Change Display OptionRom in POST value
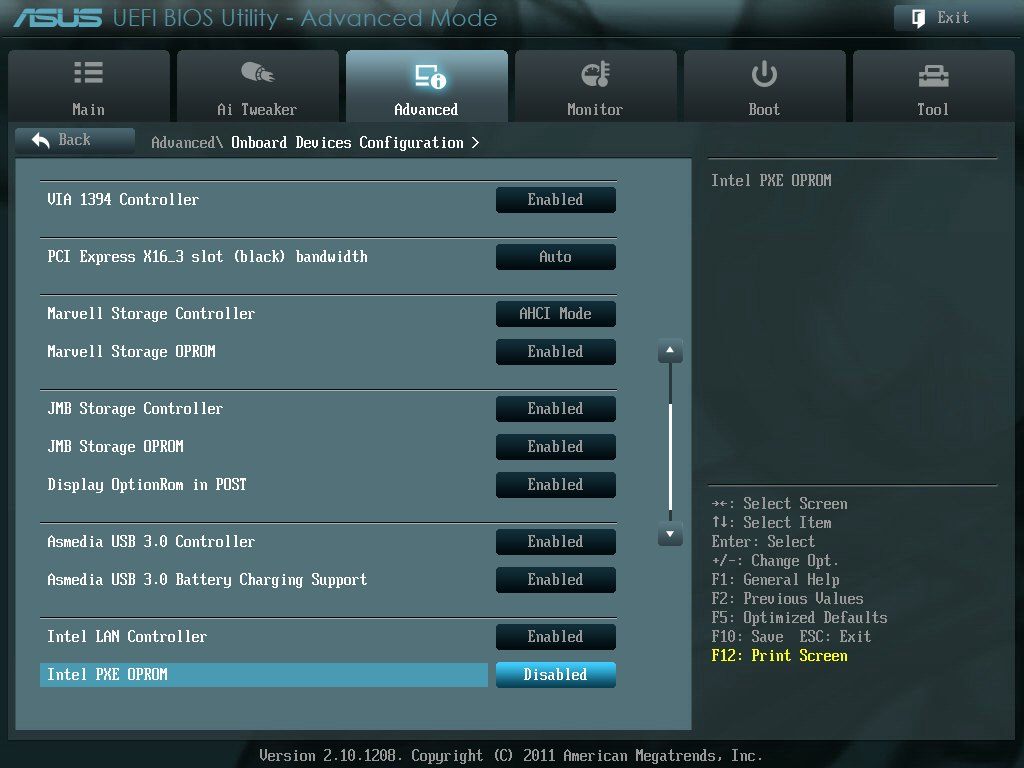1024x768 pixels. [556, 485]
